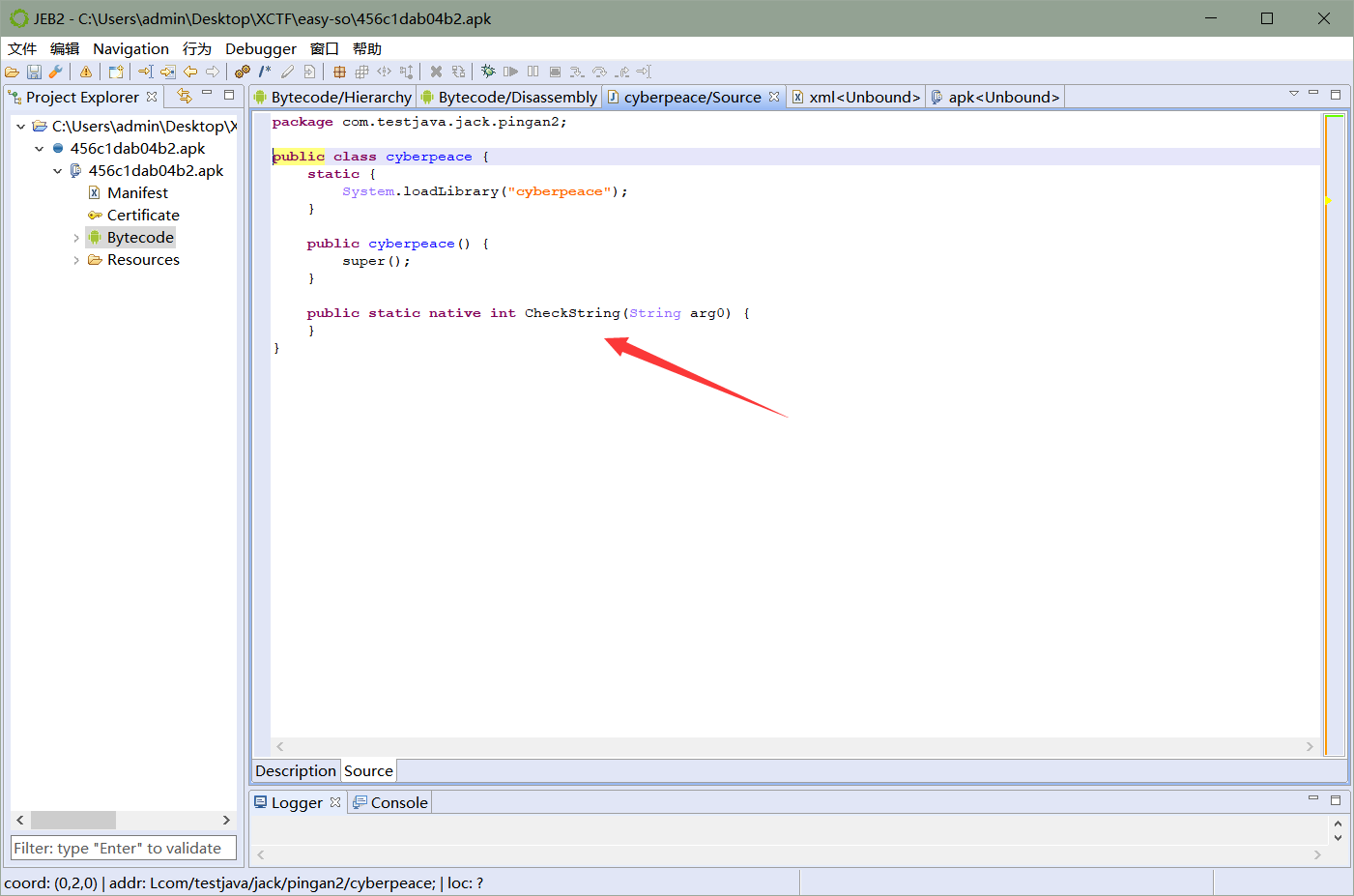Click Project Explorer scroll right arrow
Viewport: 1354px width, 896px height.
(x=226, y=820)
